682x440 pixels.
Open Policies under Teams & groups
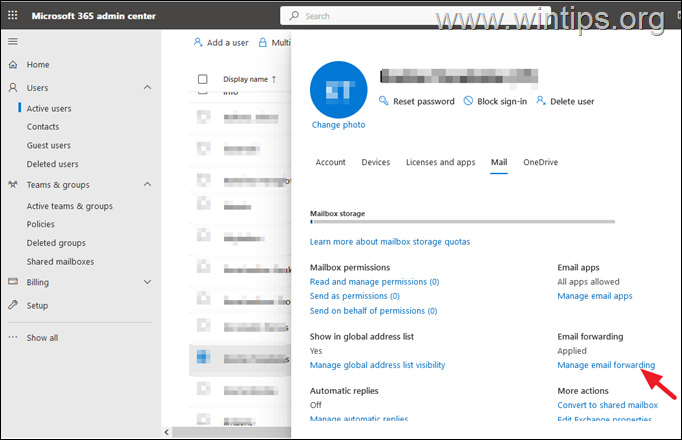40,224
